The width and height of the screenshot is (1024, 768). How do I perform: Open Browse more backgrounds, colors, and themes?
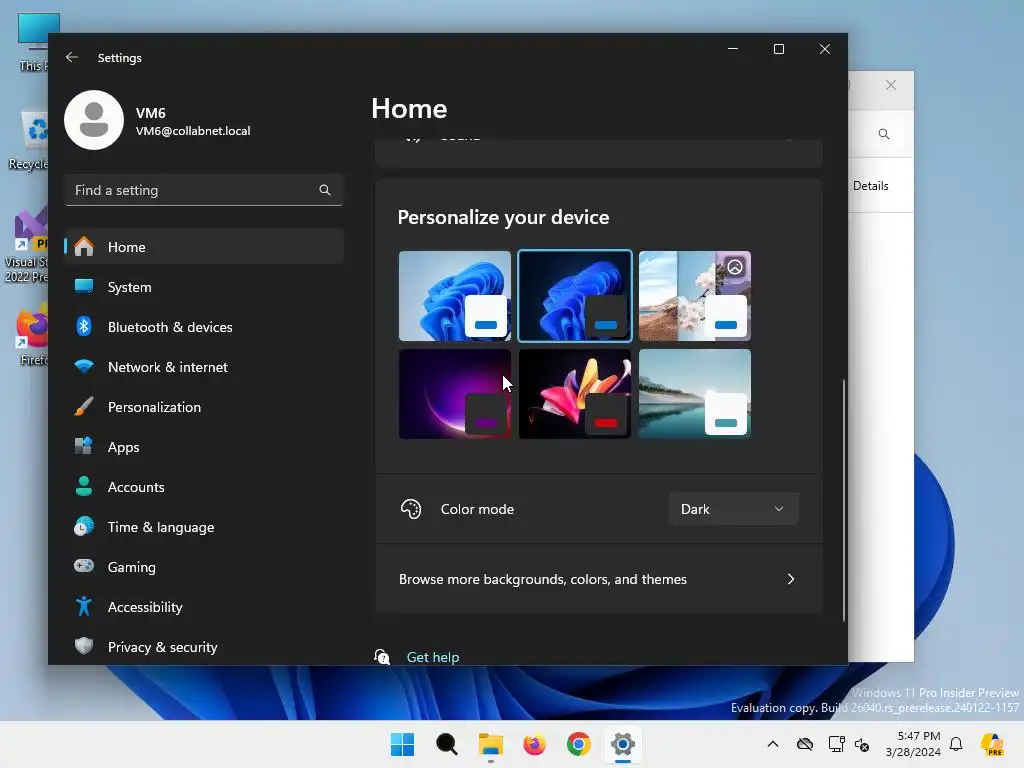tap(598, 579)
